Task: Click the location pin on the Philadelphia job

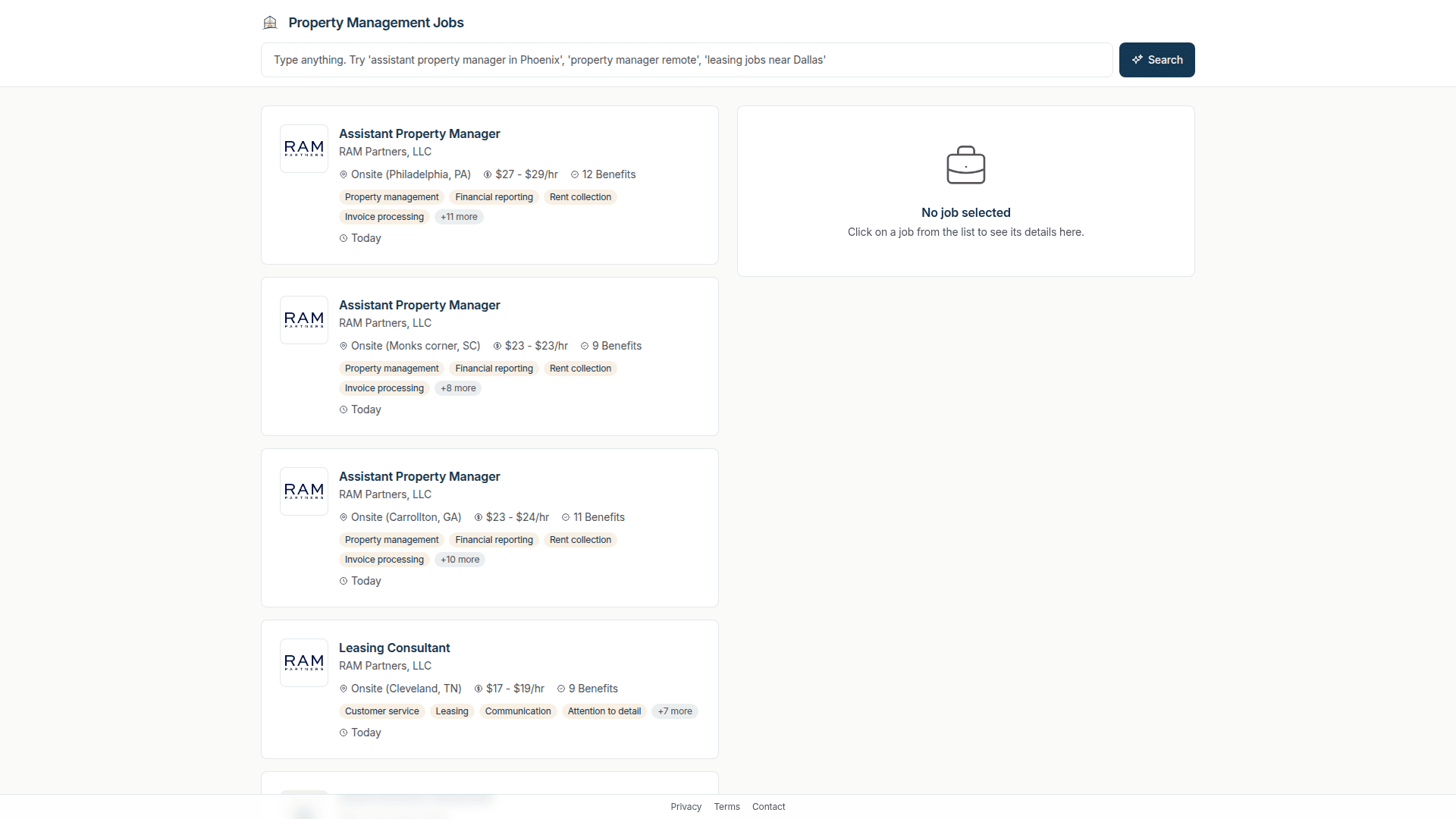Action: coord(344,174)
